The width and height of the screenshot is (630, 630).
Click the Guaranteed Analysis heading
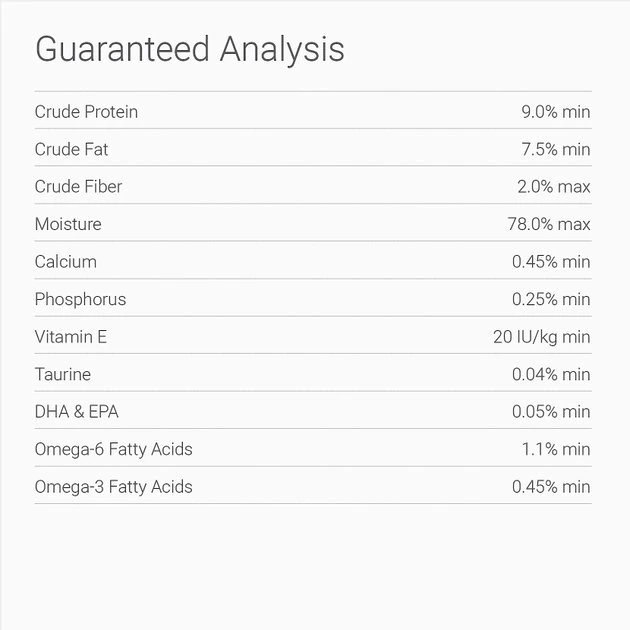(189, 49)
